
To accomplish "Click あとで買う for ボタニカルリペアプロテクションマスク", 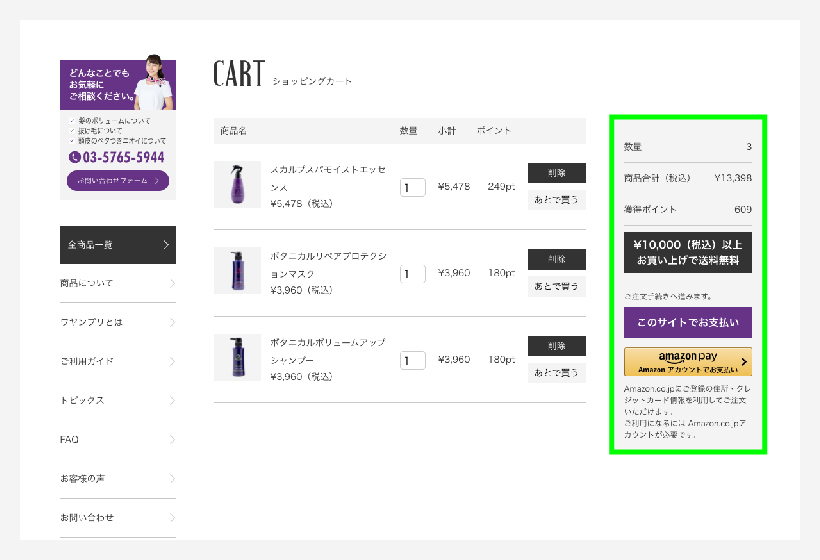I will (x=556, y=287).
